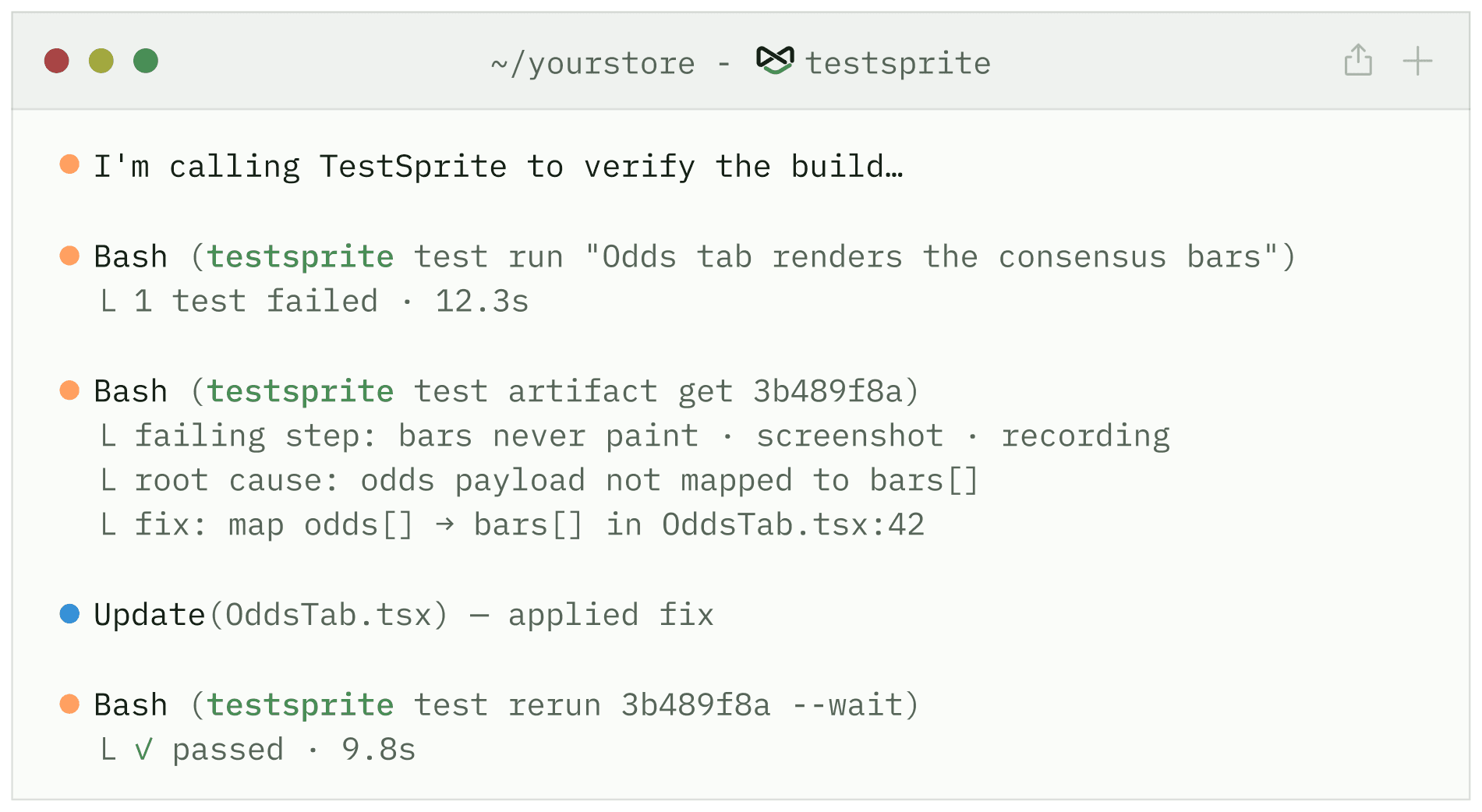This screenshot has width=1482, height=812.
Task: Click the root cause output line
Action: point(539,482)
